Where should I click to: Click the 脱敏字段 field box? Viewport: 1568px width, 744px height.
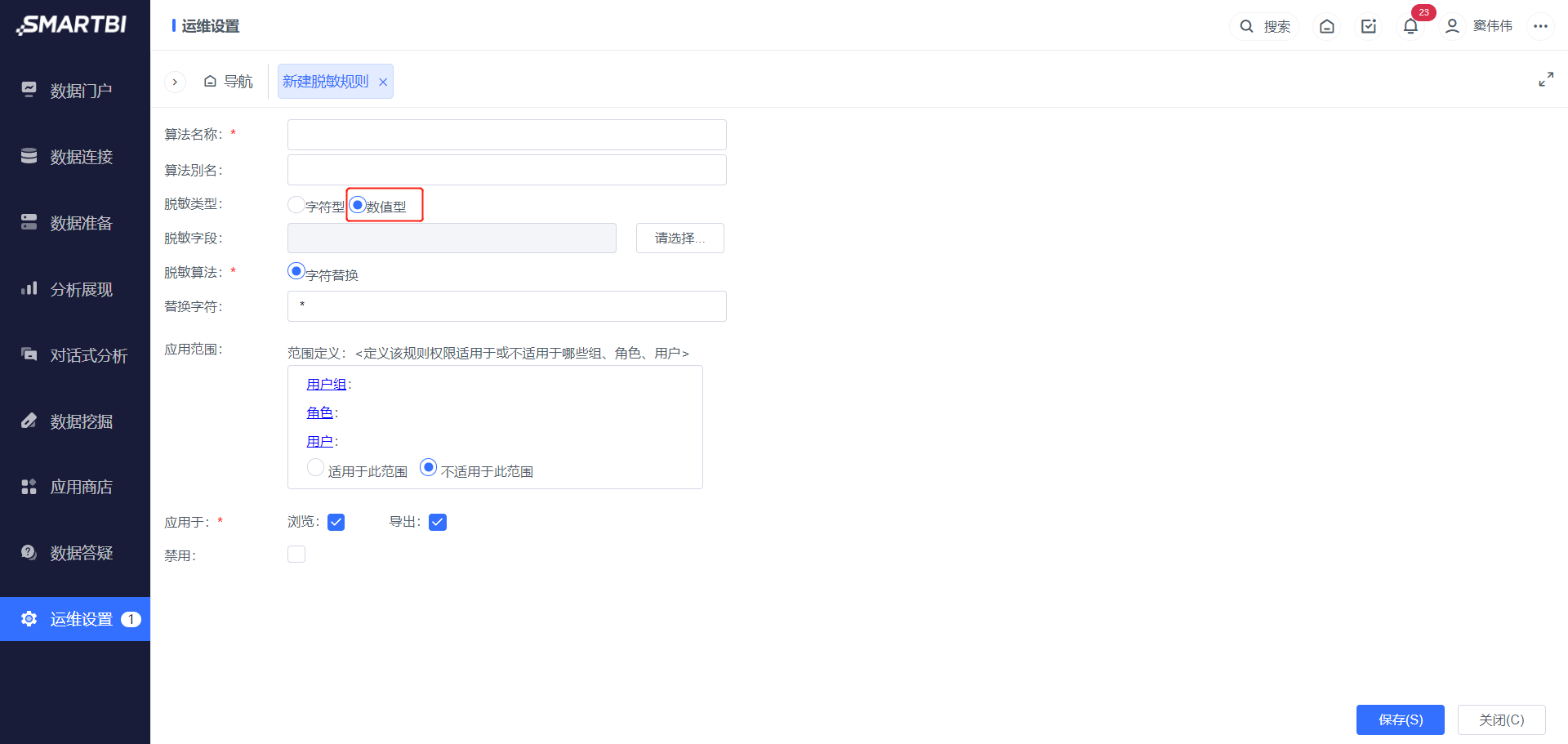(x=452, y=238)
